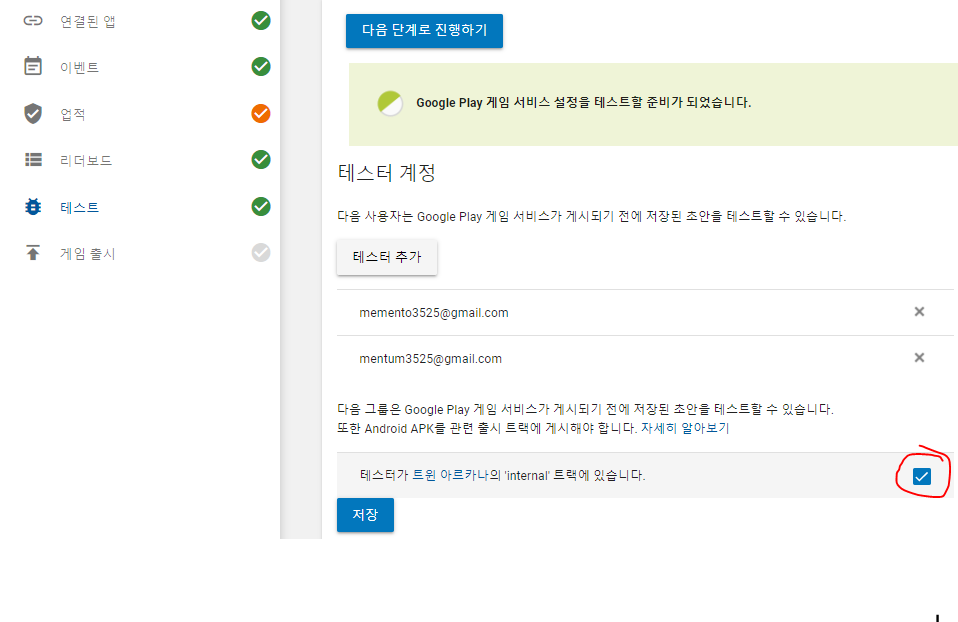Click 다음 단계로 진행하기 button

424,31
